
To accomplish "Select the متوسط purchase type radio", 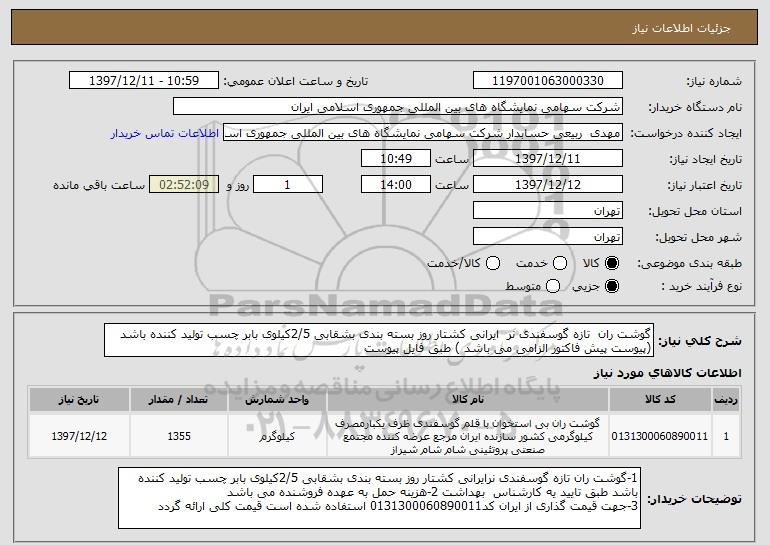I will tap(553, 286).
